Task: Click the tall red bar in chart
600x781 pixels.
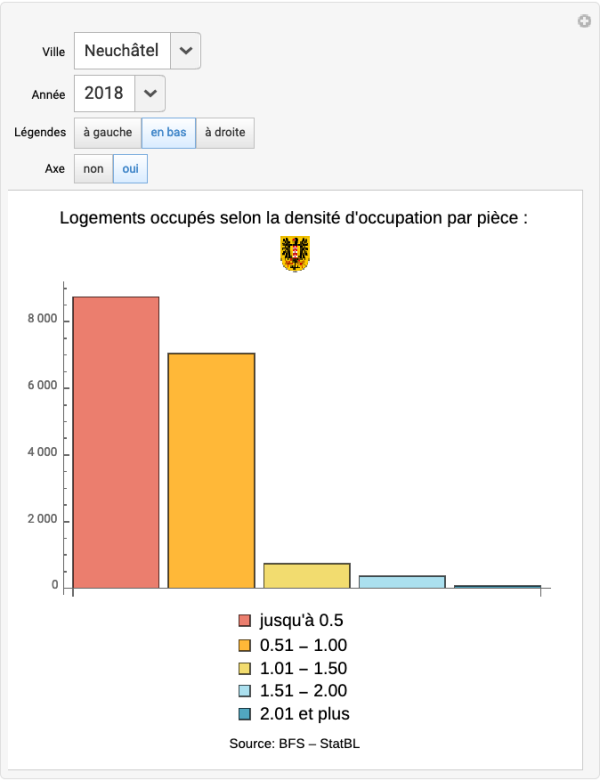Action: (116, 442)
